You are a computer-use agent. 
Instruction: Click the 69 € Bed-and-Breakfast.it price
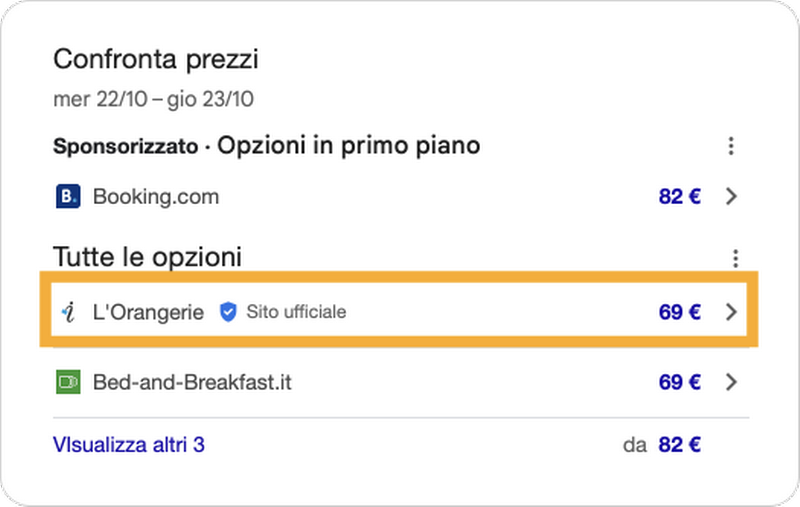click(x=679, y=381)
